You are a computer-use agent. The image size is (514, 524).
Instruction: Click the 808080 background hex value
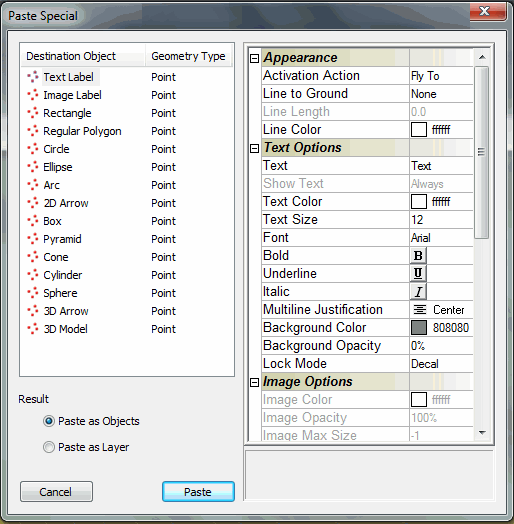(x=451, y=328)
